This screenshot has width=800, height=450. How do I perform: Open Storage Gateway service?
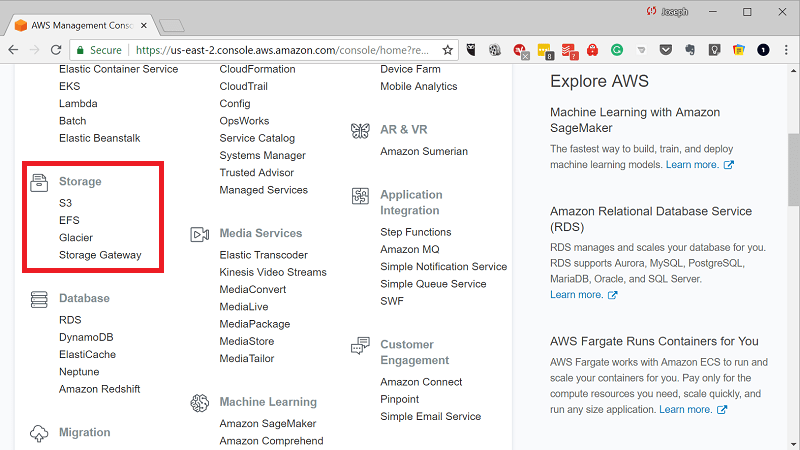pyautogui.click(x=100, y=255)
